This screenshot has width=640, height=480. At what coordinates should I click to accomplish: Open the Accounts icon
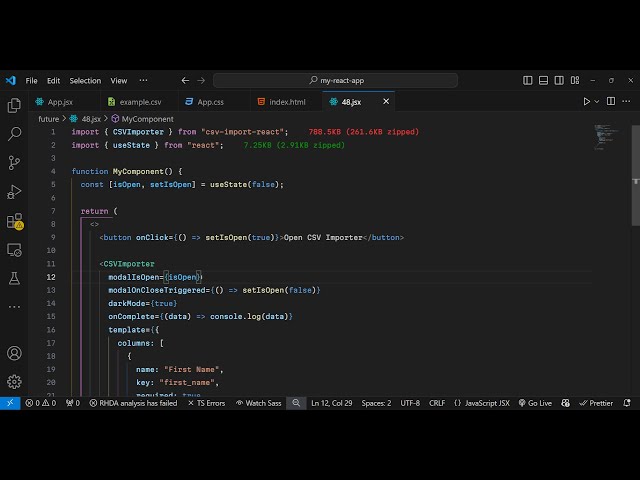click(14, 353)
